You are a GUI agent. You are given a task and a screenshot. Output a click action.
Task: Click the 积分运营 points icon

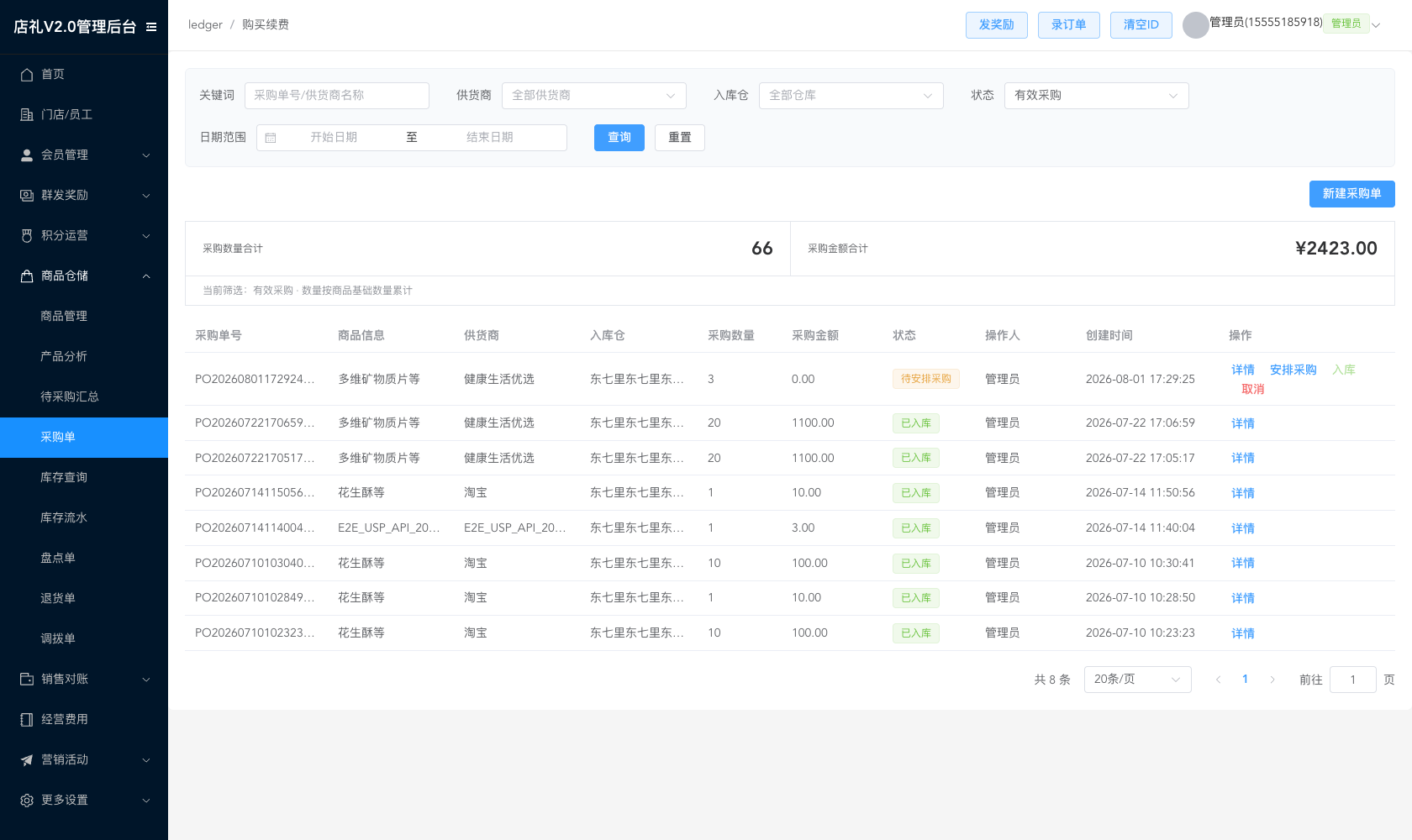point(27,235)
